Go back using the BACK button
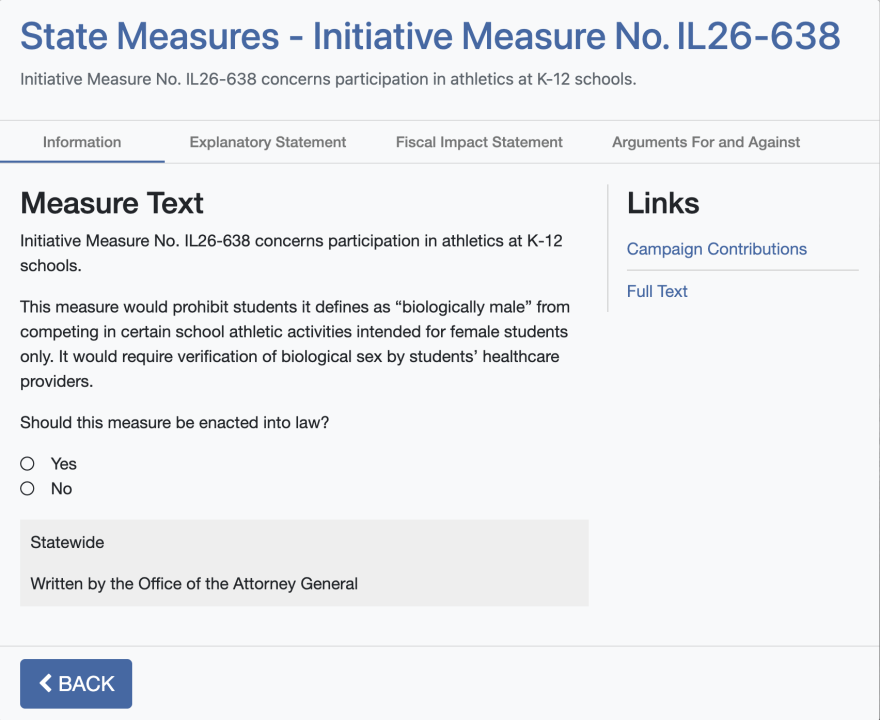Viewport: 880px width, 720px height. click(76, 684)
